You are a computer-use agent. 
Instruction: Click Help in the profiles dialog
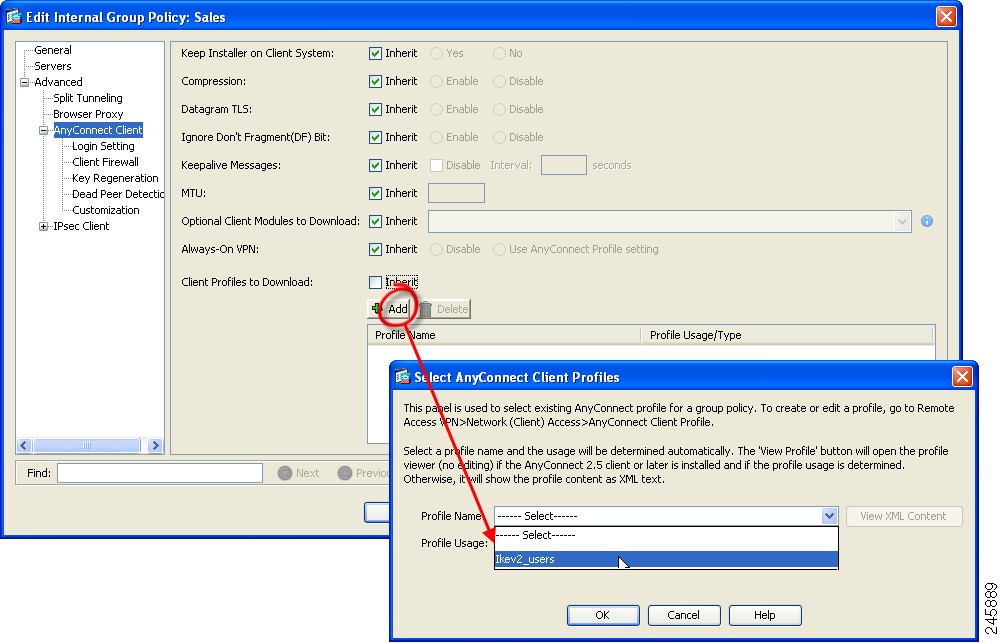(765, 615)
